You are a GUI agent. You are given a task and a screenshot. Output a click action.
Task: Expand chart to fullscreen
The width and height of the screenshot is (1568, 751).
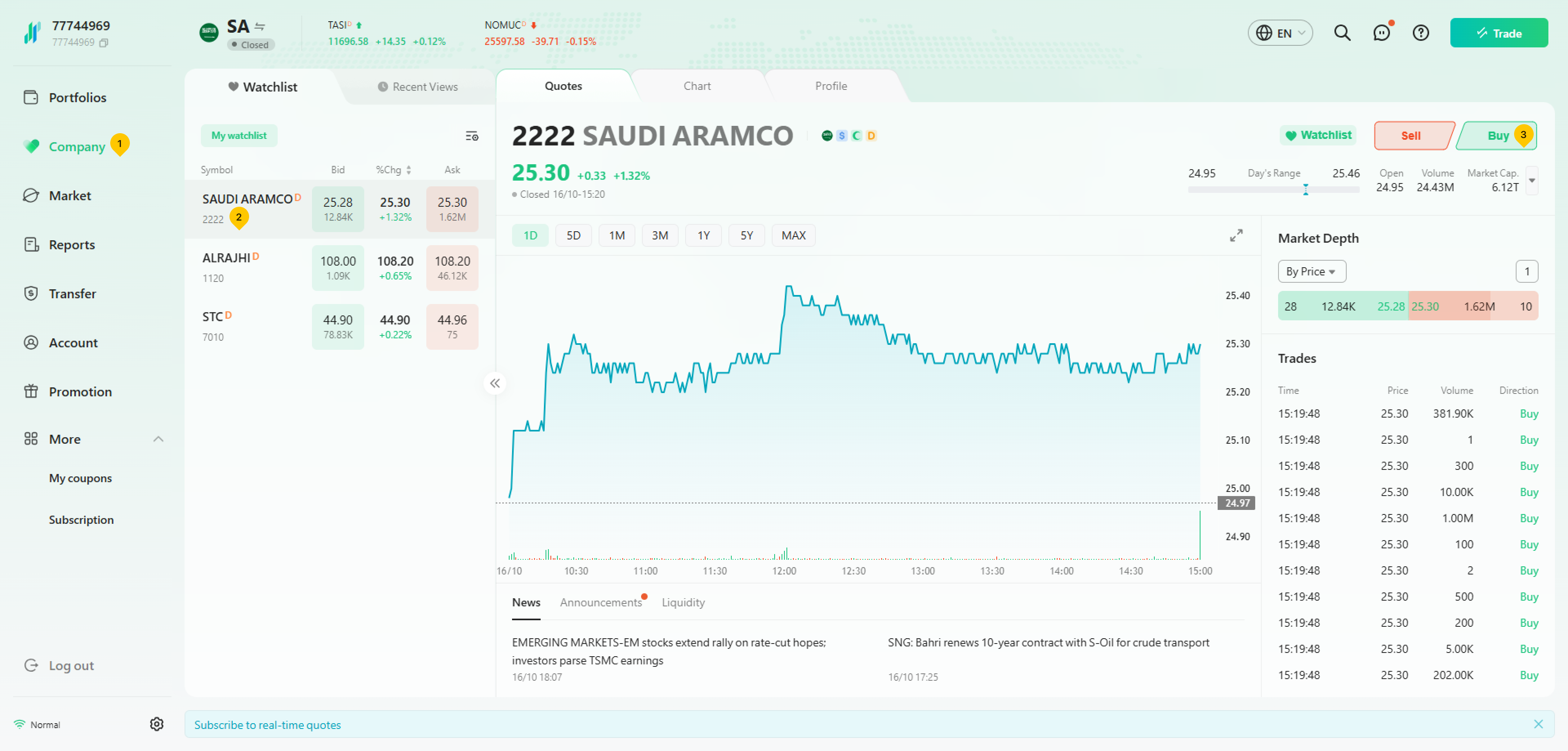1236,236
